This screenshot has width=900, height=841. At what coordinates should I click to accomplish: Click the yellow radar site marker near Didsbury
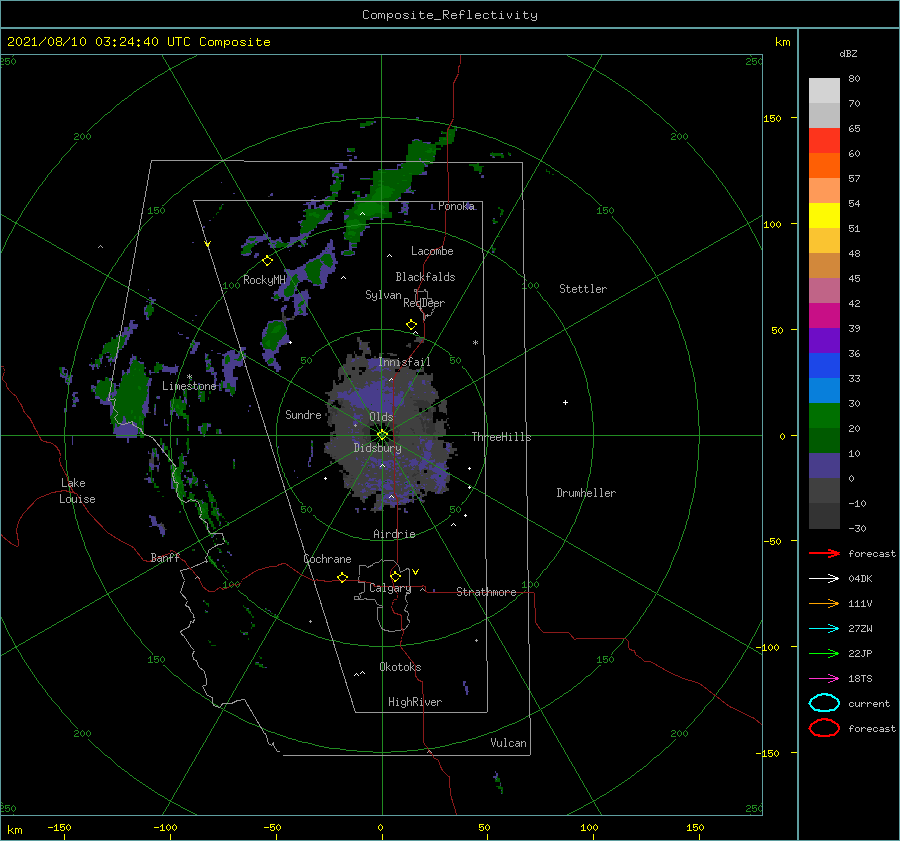tap(382, 435)
